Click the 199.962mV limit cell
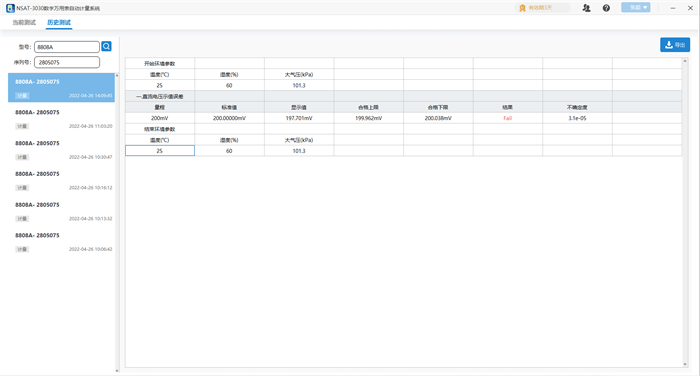 [369, 118]
